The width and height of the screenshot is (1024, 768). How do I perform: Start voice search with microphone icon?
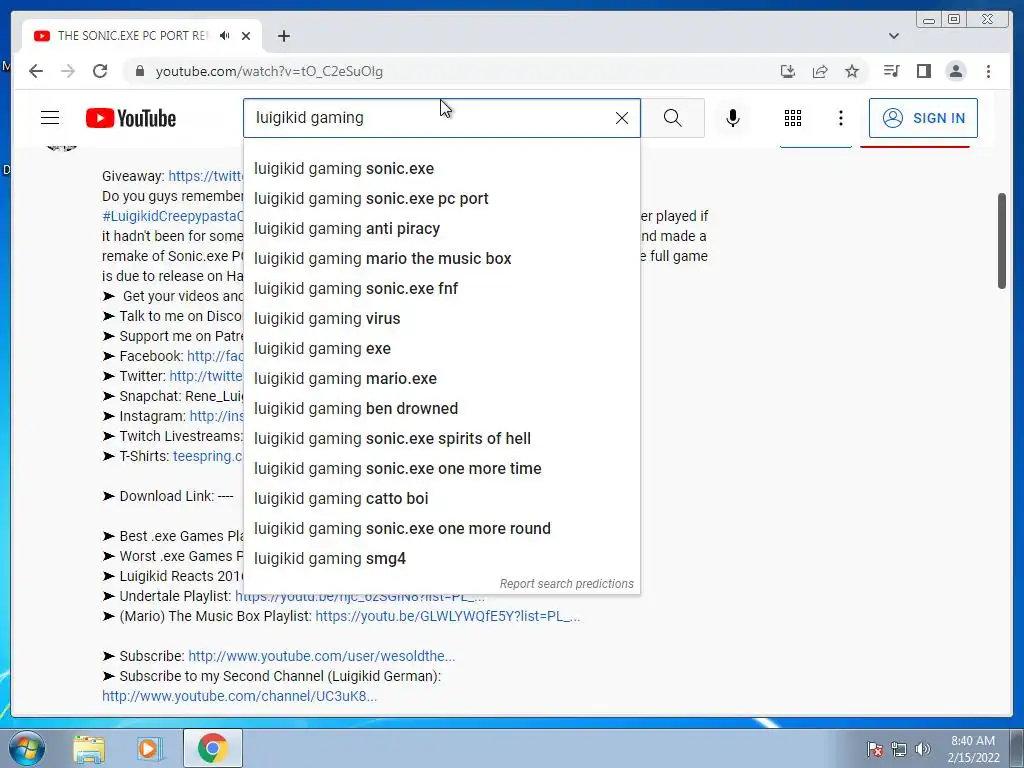point(733,118)
